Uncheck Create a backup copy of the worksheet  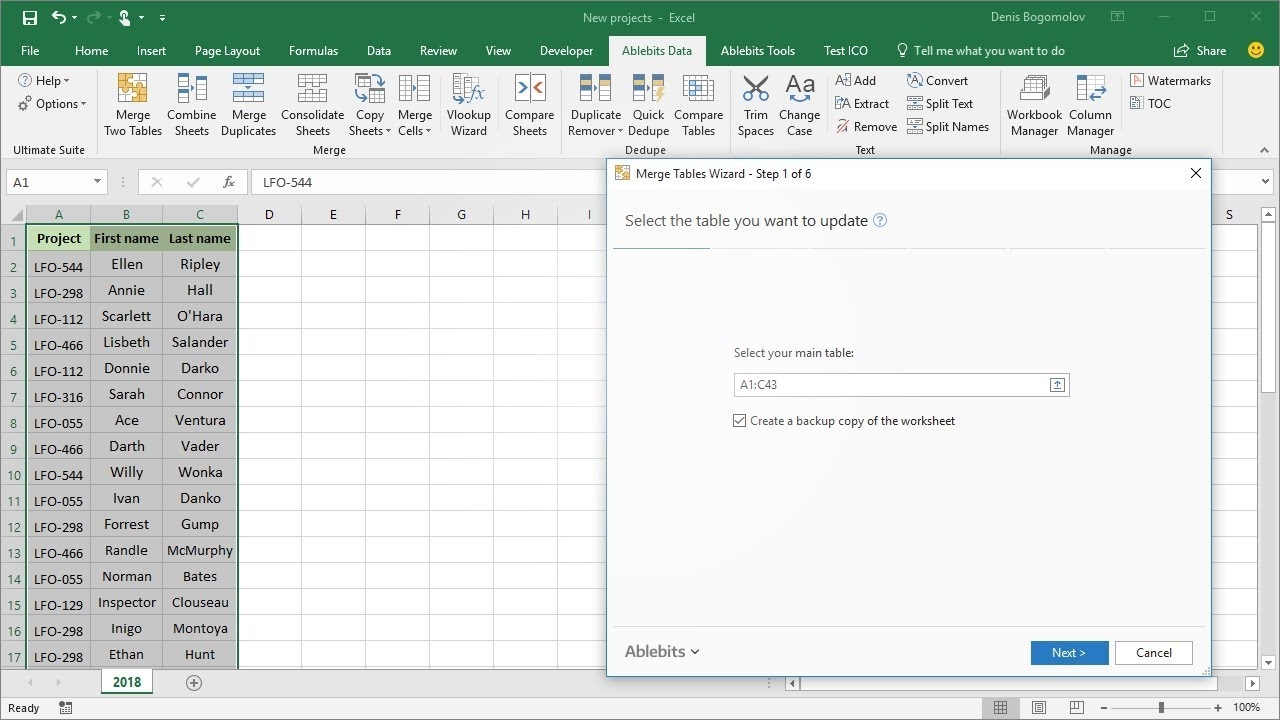[740, 420]
